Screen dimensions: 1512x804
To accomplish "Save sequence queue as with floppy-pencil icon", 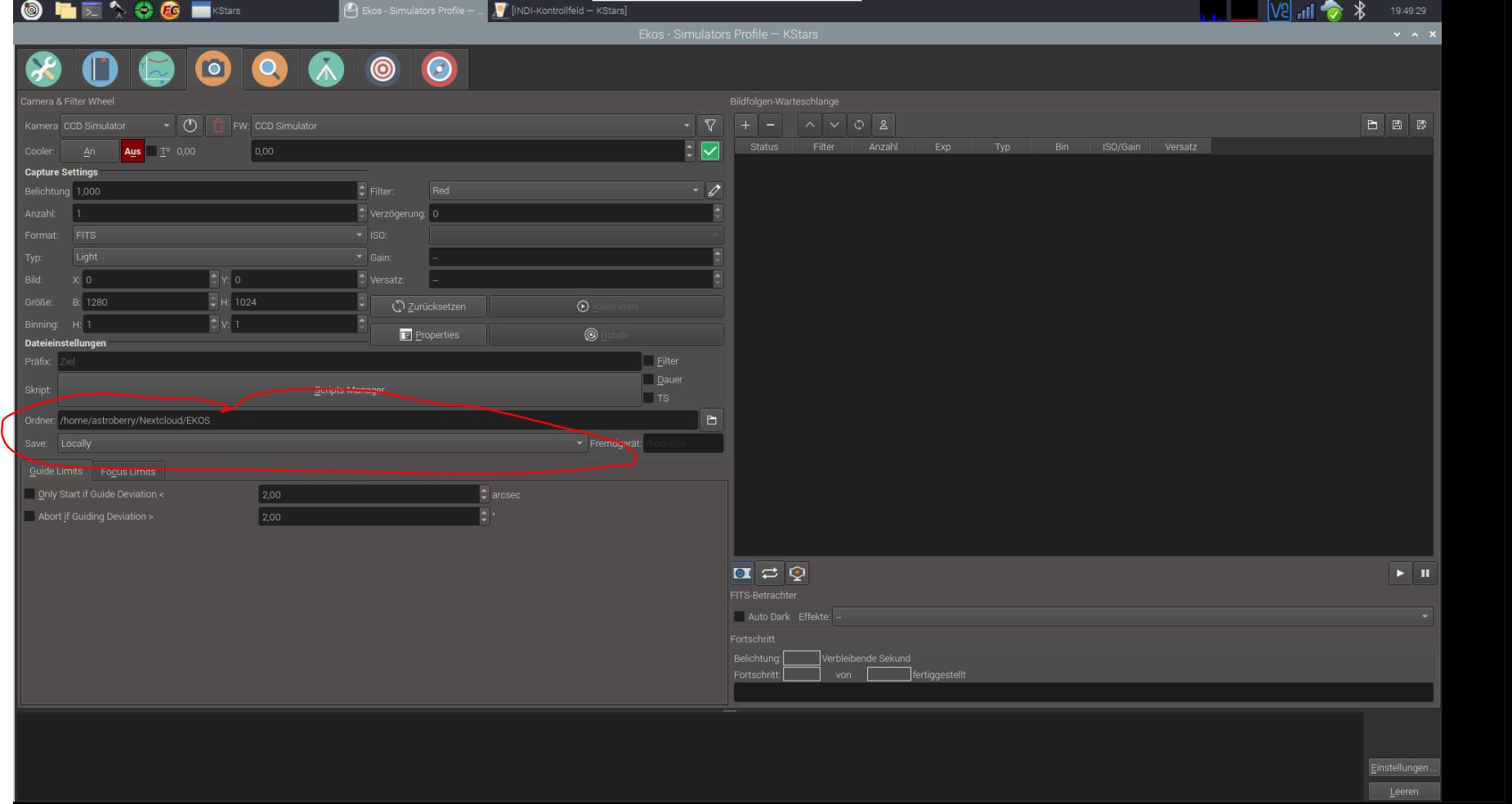I will (1421, 126).
